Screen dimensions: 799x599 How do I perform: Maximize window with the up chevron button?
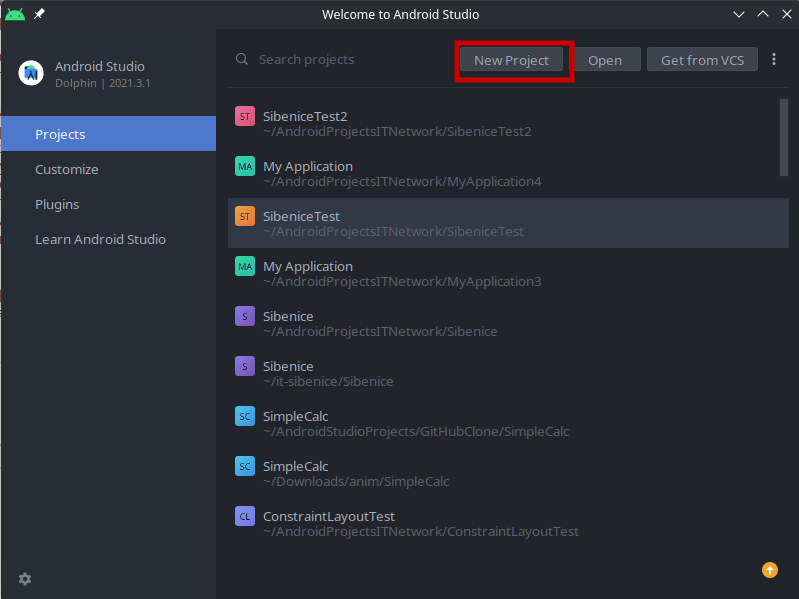tap(762, 14)
